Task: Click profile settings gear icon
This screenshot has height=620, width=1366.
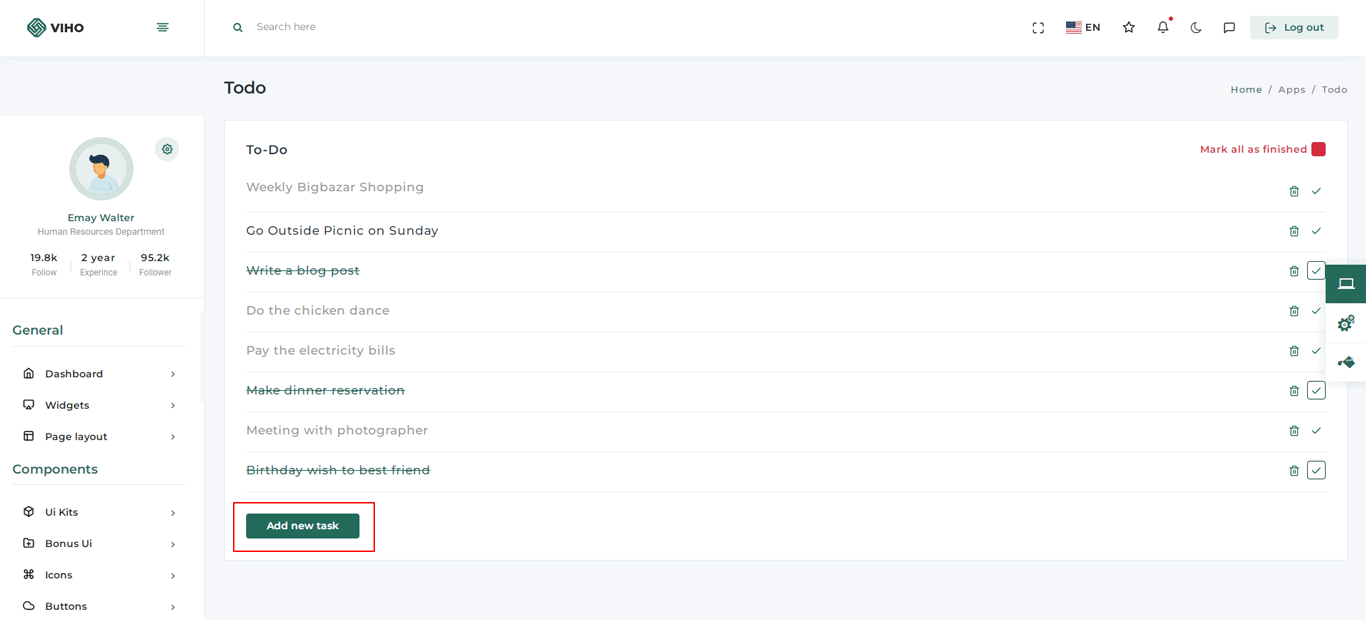Action: pyautogui.click(x=167, y=149)
